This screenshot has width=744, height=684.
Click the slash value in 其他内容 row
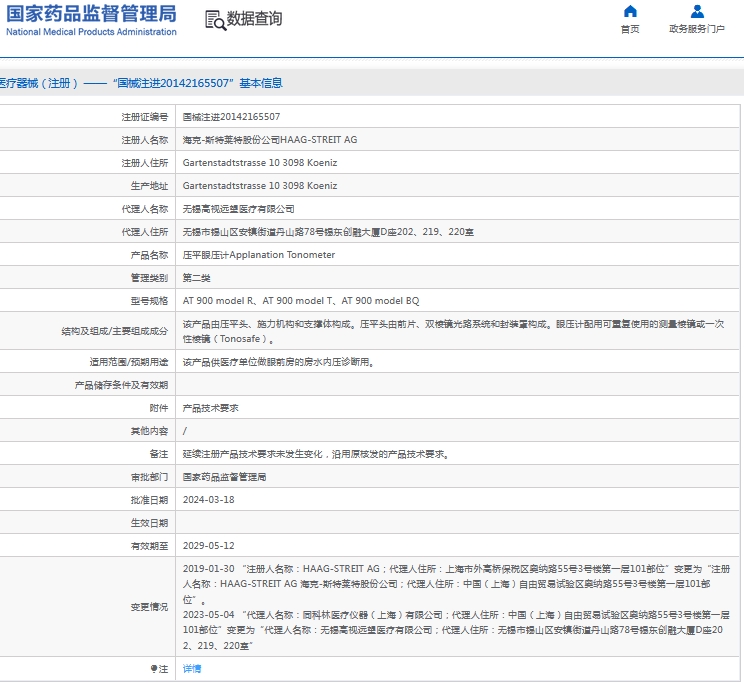[185, 431]
